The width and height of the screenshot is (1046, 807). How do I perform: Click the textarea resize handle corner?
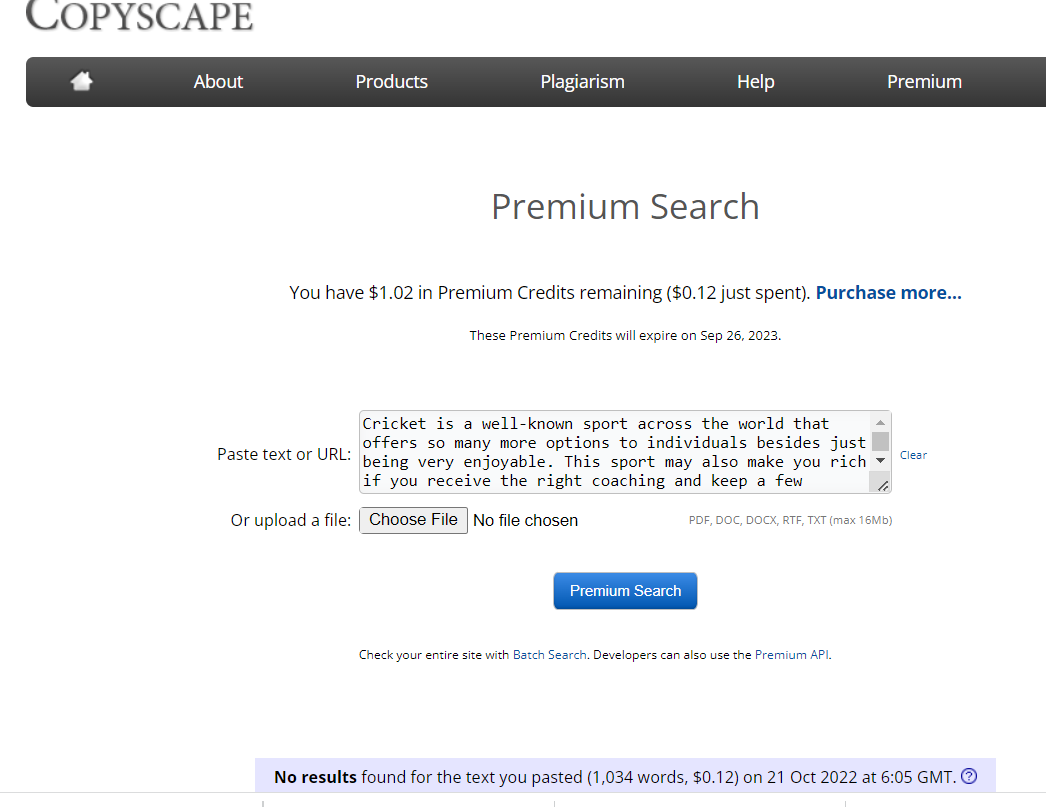(x=883, y=486)
